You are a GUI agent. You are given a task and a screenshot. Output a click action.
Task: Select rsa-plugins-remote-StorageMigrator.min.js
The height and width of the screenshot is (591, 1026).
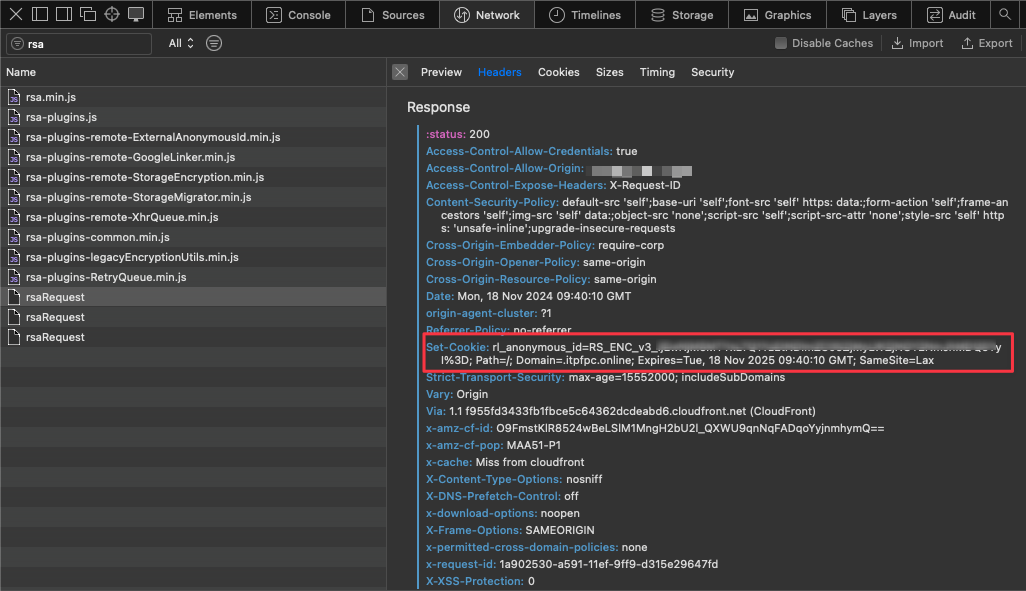pyautogui.click(x=193, y=197)
